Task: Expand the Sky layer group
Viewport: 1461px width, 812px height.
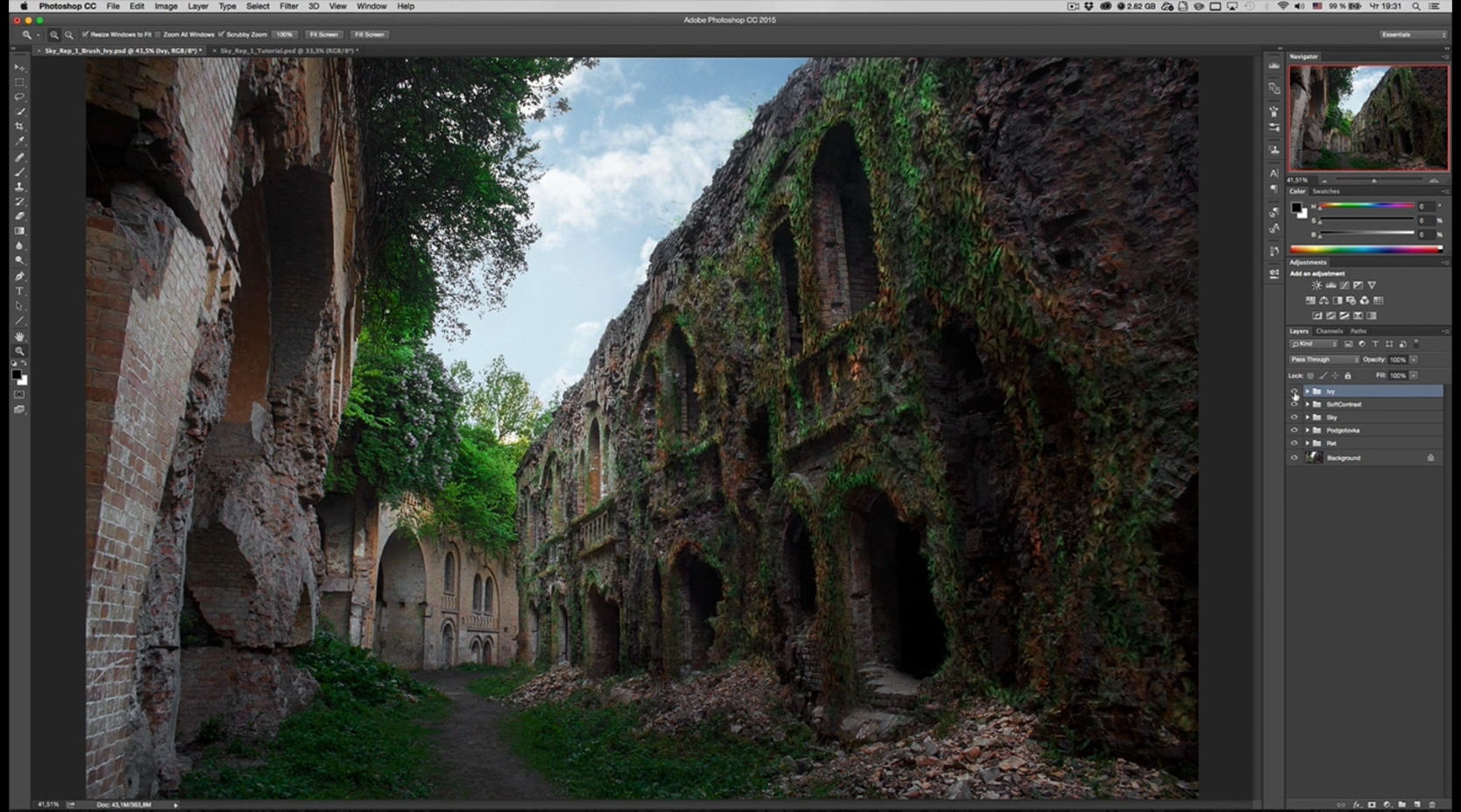Action: [1307, 418]
